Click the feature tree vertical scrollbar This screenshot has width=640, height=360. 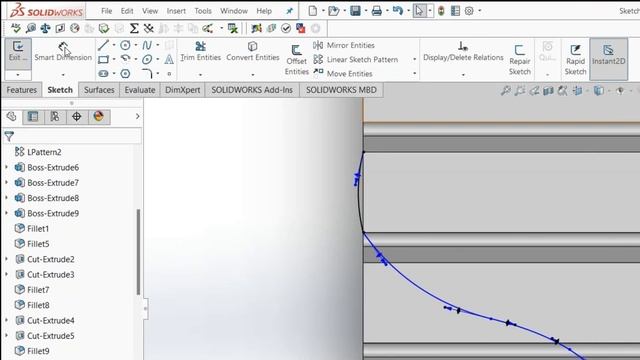[138, 252]
